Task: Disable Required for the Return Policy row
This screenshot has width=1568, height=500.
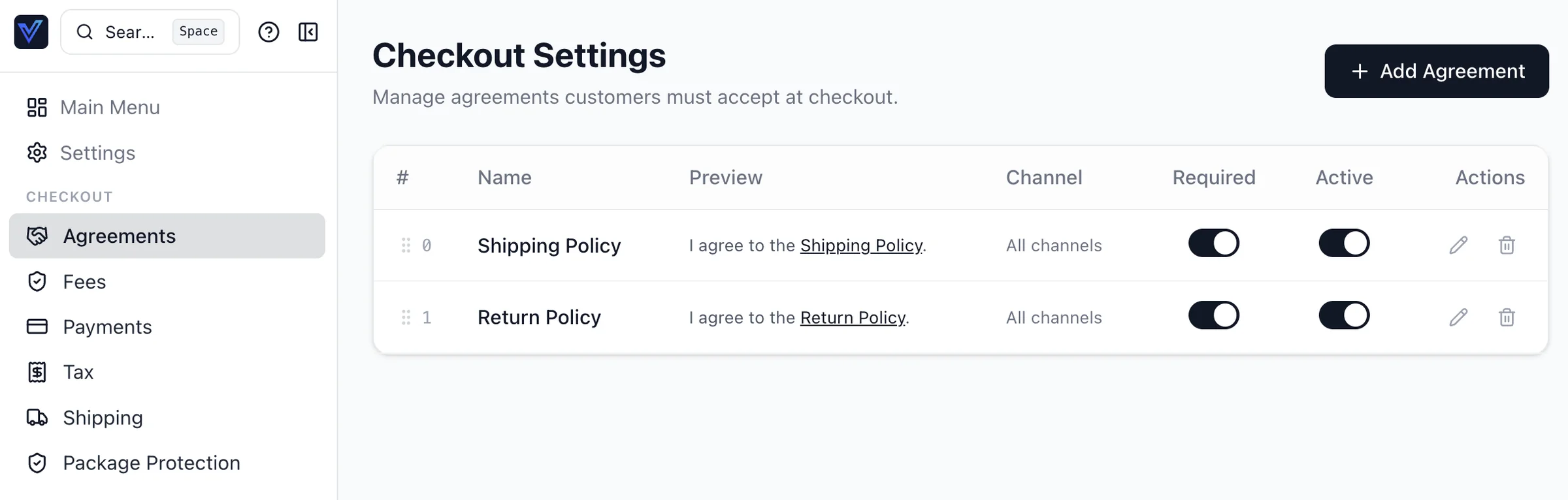Action: [1213, 315]
